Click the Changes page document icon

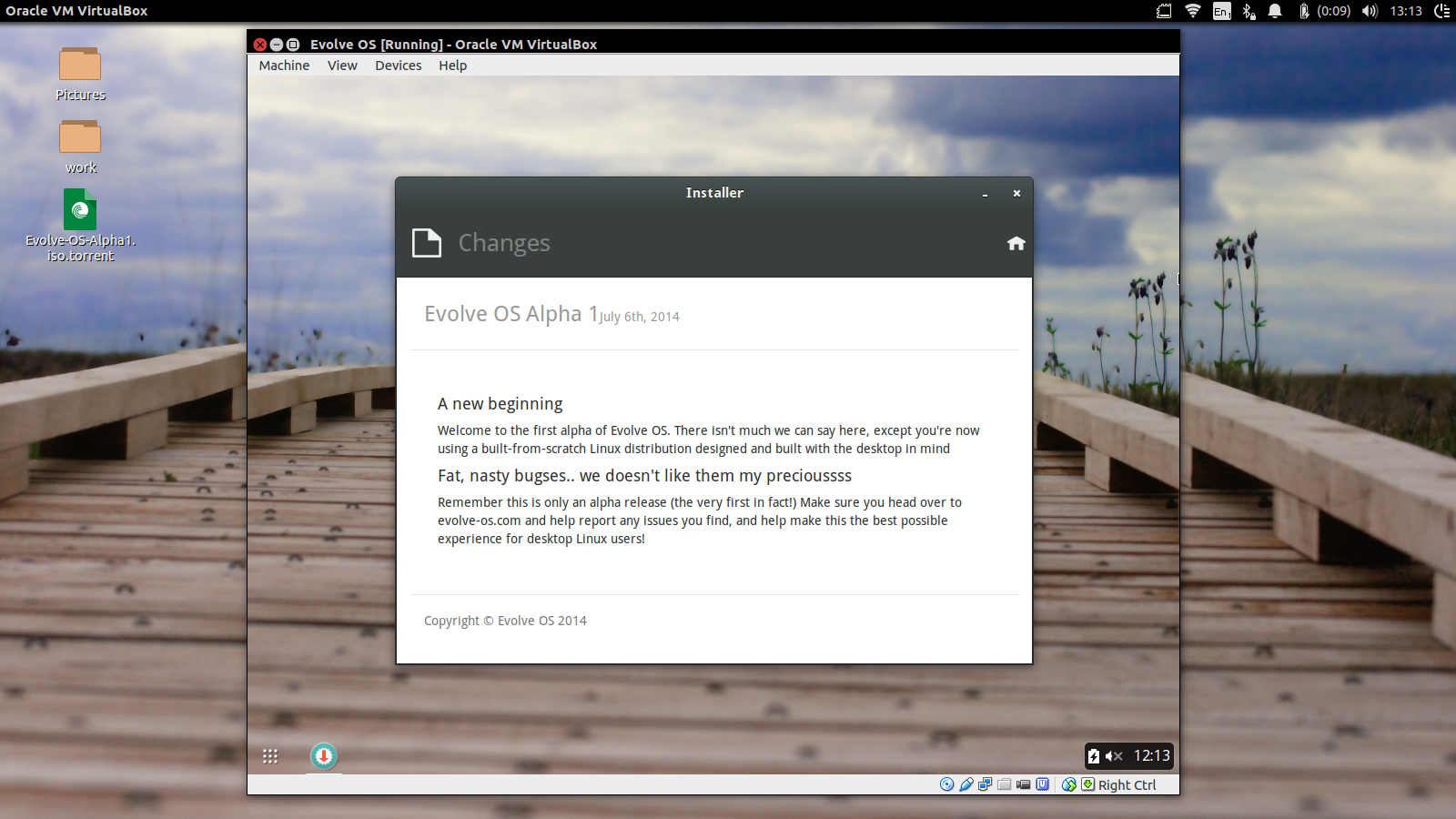pyautogui.click(x=427, y=243)
